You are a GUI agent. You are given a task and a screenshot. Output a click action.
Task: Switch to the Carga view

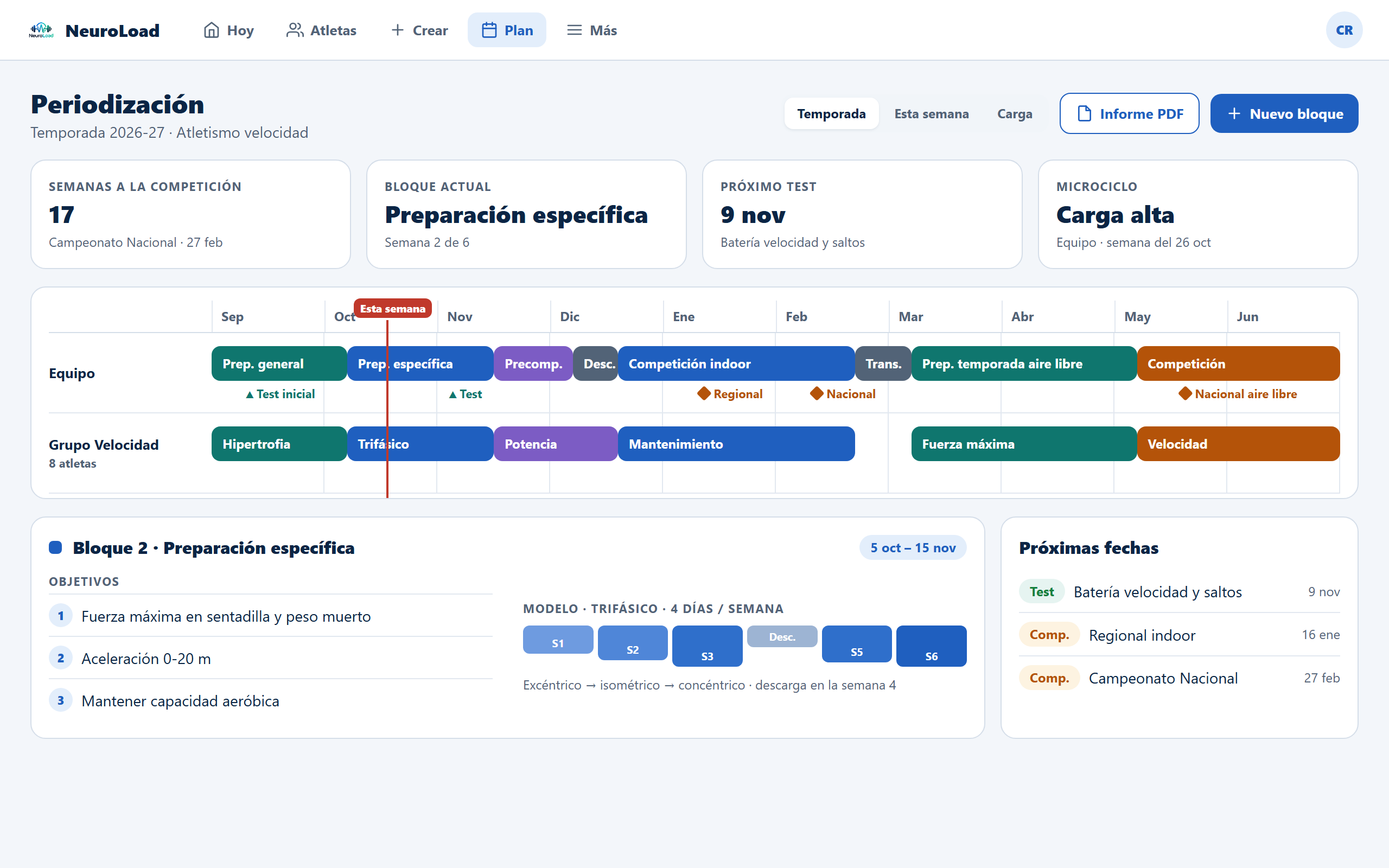[1014, 114]
